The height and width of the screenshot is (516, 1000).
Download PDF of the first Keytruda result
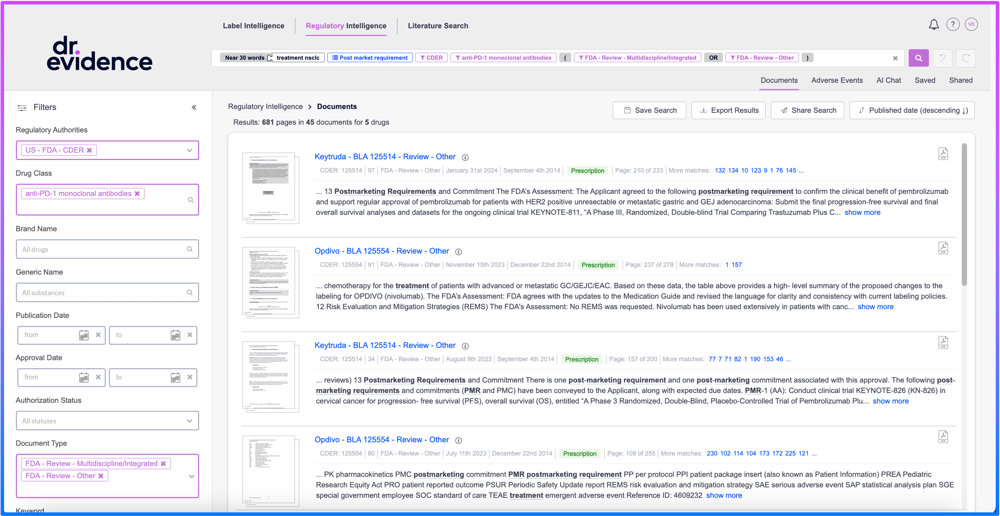(x=943, y=154)
